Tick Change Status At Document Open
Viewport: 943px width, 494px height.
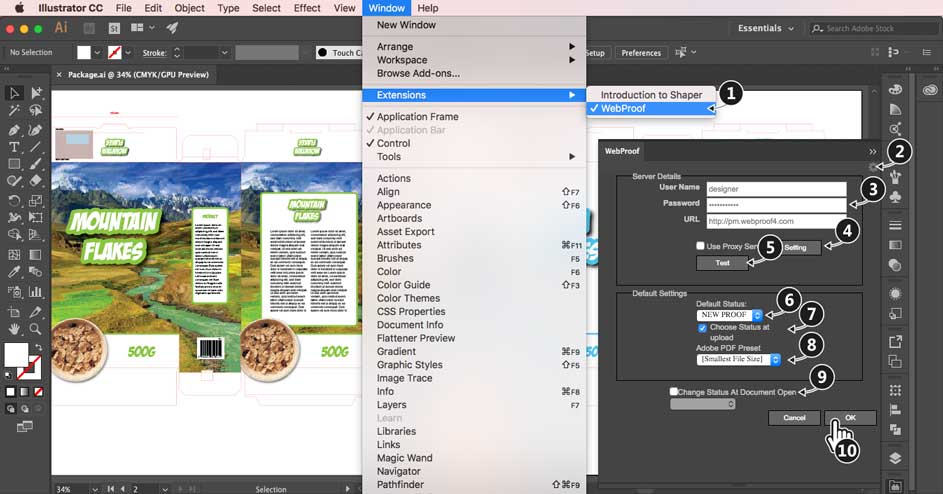click(x=674, y=392)
